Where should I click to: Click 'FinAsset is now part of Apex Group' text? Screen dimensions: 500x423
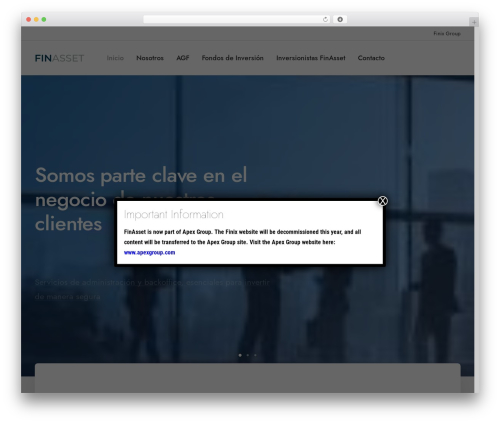168,232
